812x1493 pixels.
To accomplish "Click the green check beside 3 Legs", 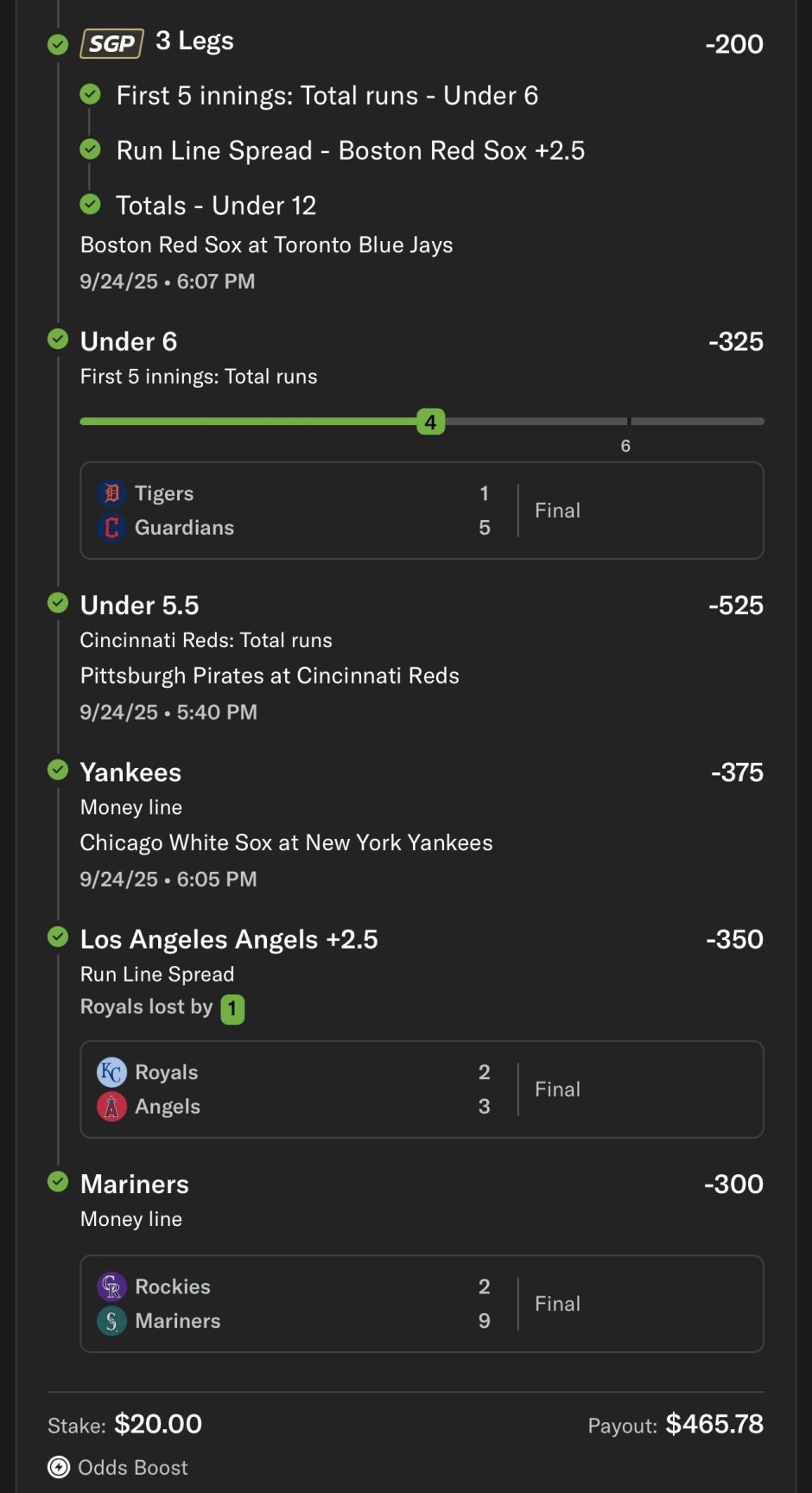I will pos(58,44).
